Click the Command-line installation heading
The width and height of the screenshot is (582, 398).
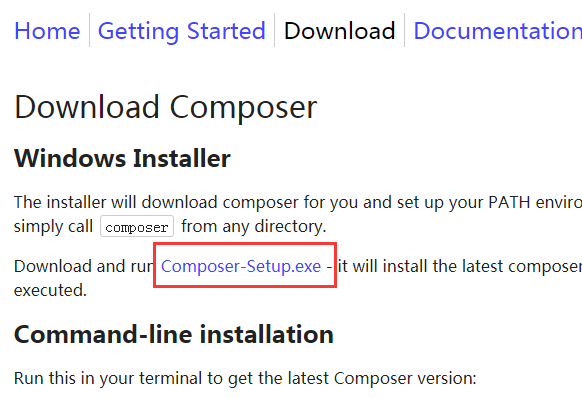point(174,334)
